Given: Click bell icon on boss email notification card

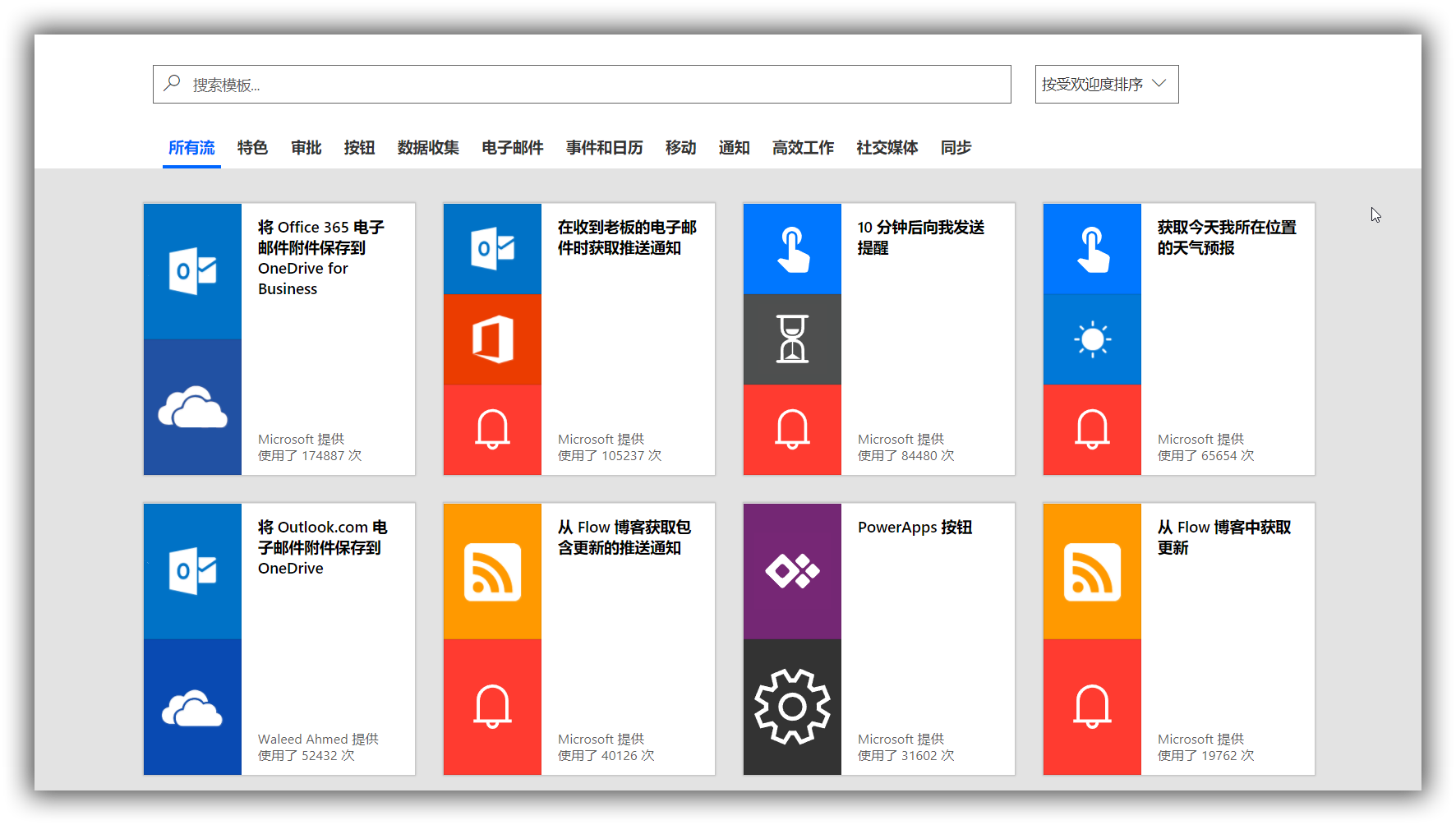Looking at the screenshot, I should [492, 430].
